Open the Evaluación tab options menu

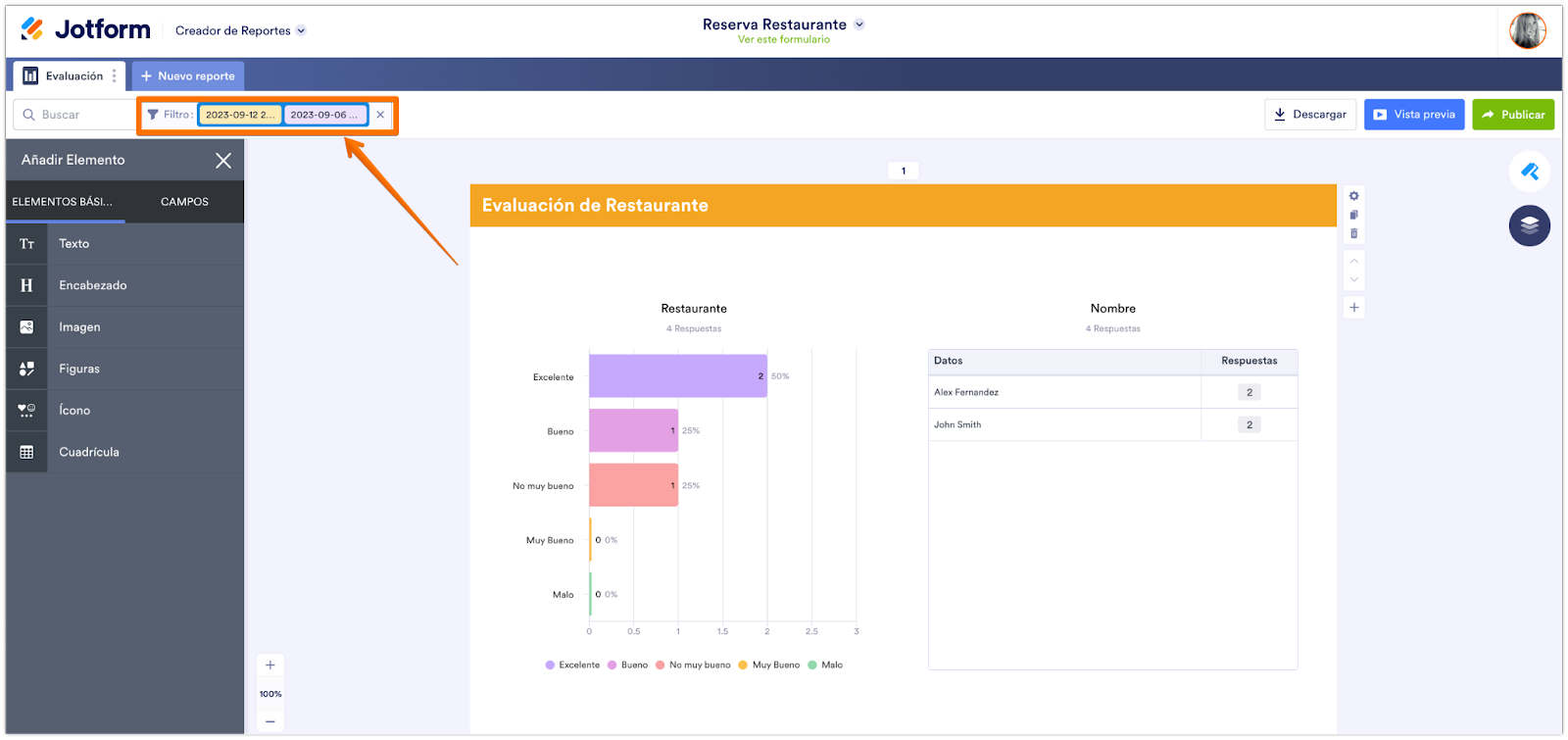[114, 75]
